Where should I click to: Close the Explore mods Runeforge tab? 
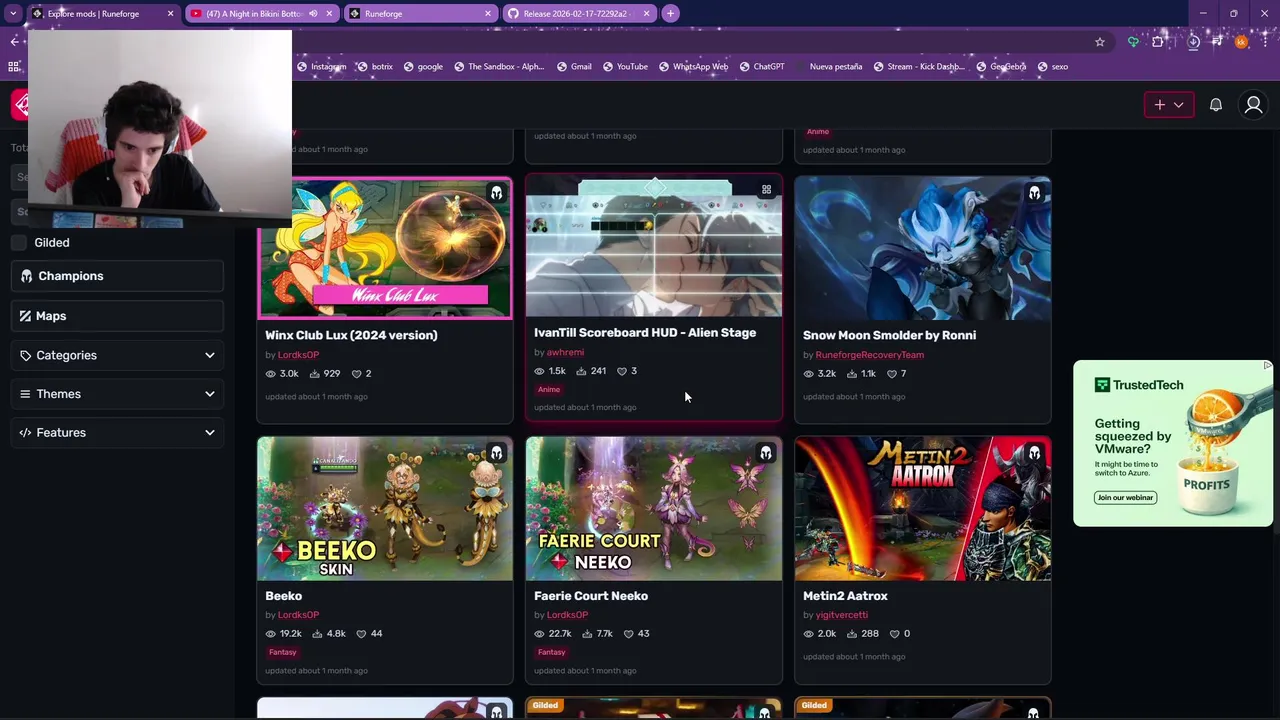tap(170, 14)
